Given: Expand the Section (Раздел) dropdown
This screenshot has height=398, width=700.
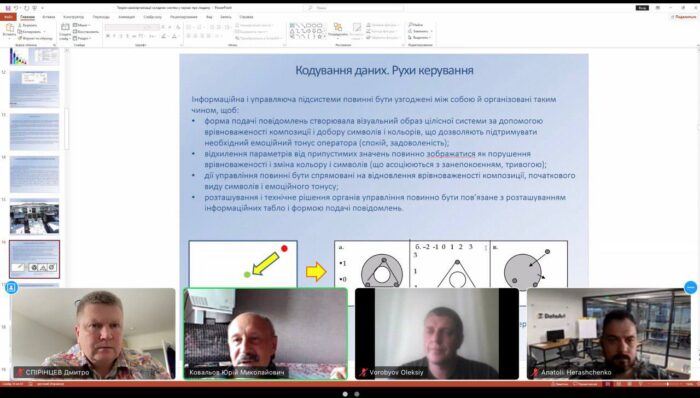Looking at the screenshot, I should 83,38.
